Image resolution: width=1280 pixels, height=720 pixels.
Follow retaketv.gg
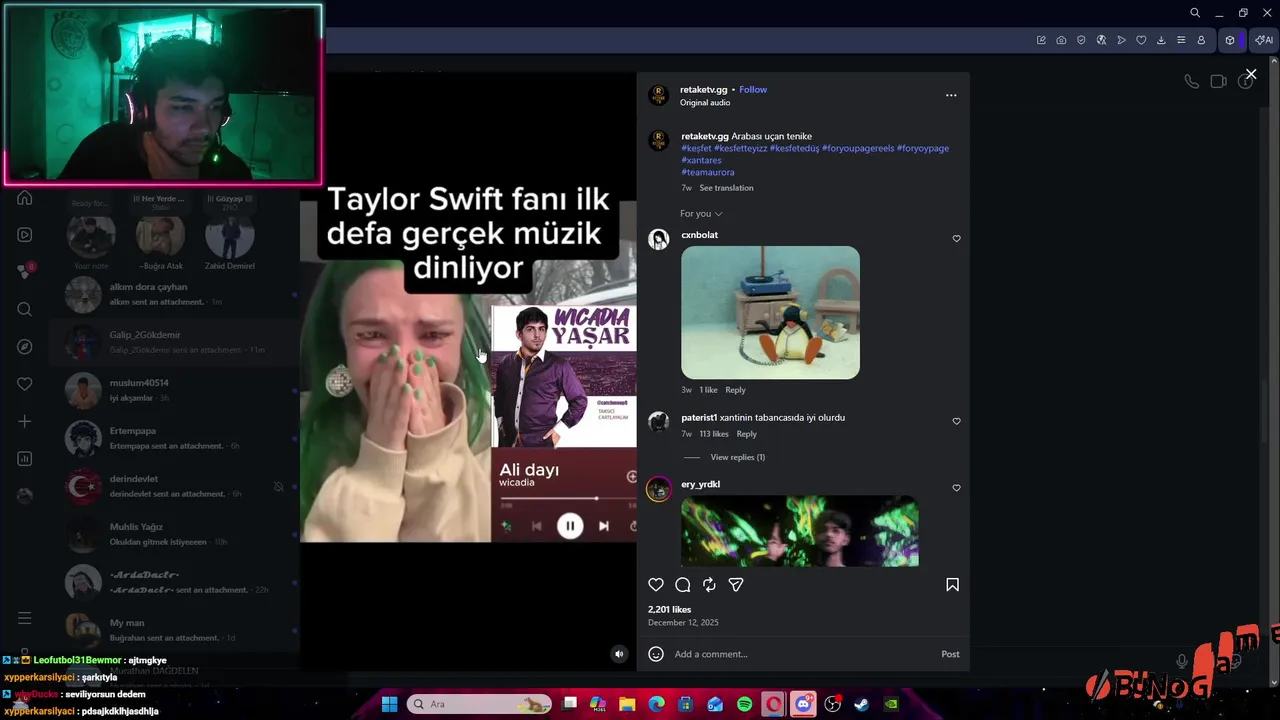pos(753,90)
